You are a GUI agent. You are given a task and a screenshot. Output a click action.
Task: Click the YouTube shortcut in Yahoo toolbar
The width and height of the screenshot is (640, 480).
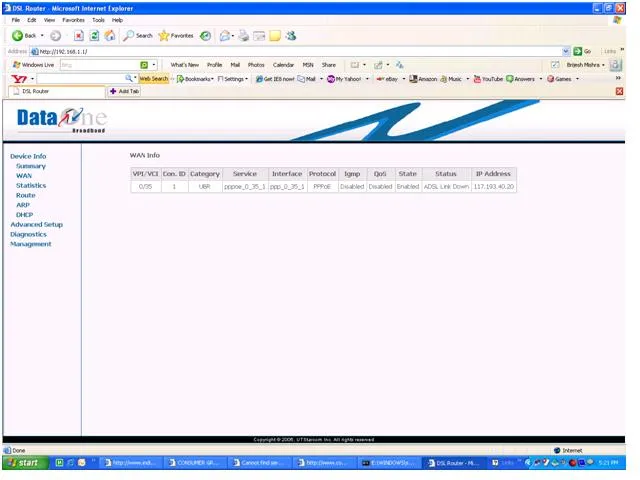(x=488, y=78)
